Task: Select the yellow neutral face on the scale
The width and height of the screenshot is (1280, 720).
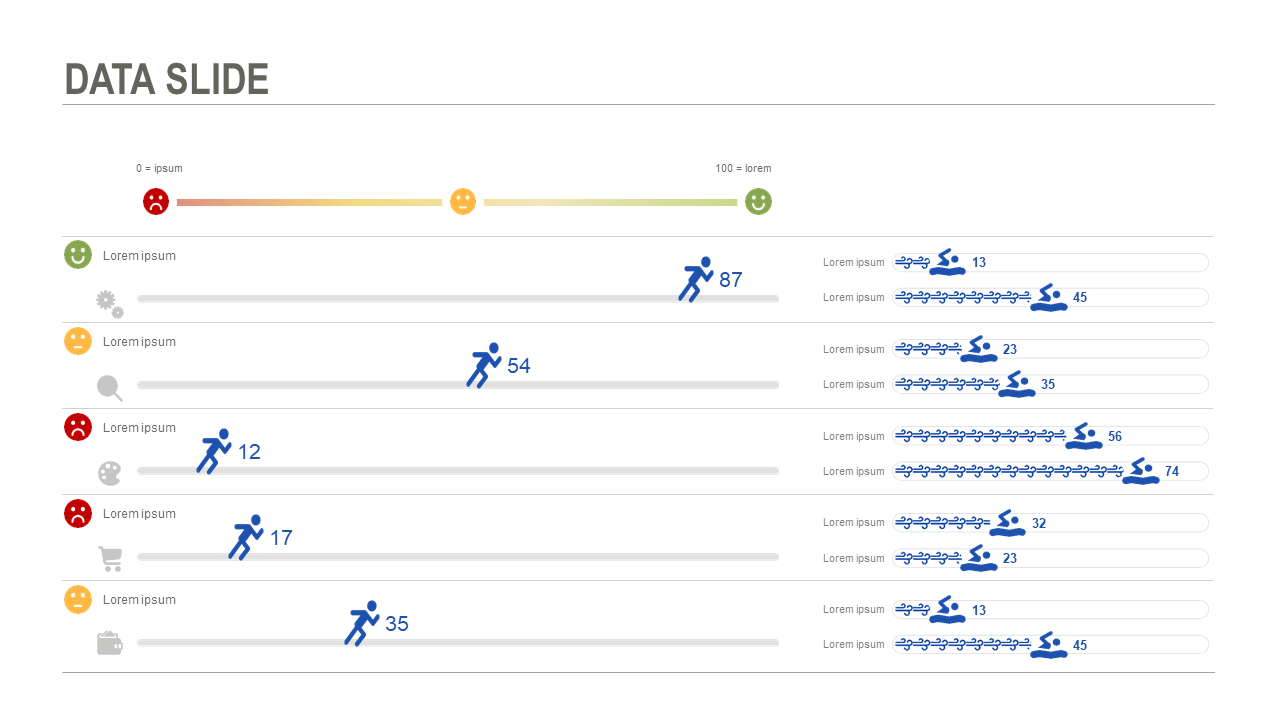Action: [x=462, y=202]
